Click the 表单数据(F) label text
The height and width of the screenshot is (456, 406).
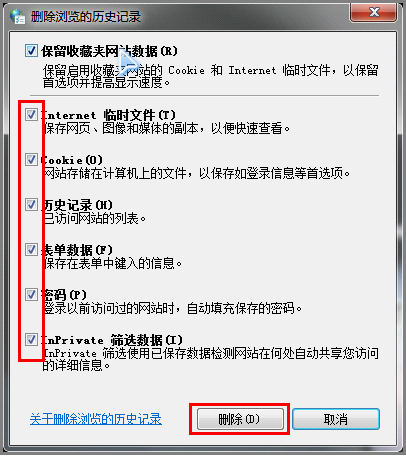tap(77, 250)
